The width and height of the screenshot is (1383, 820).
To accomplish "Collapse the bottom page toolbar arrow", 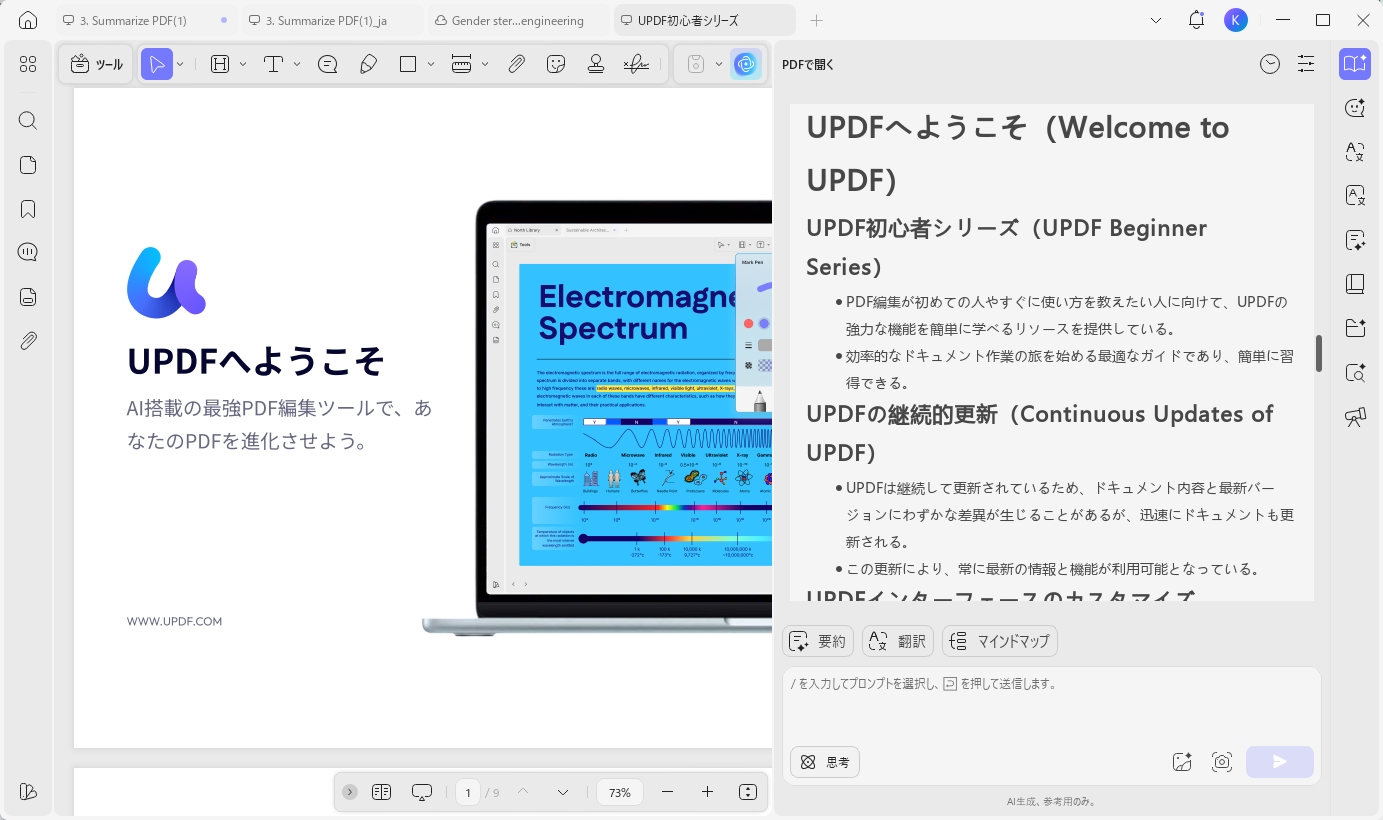I will coord(350,792).
